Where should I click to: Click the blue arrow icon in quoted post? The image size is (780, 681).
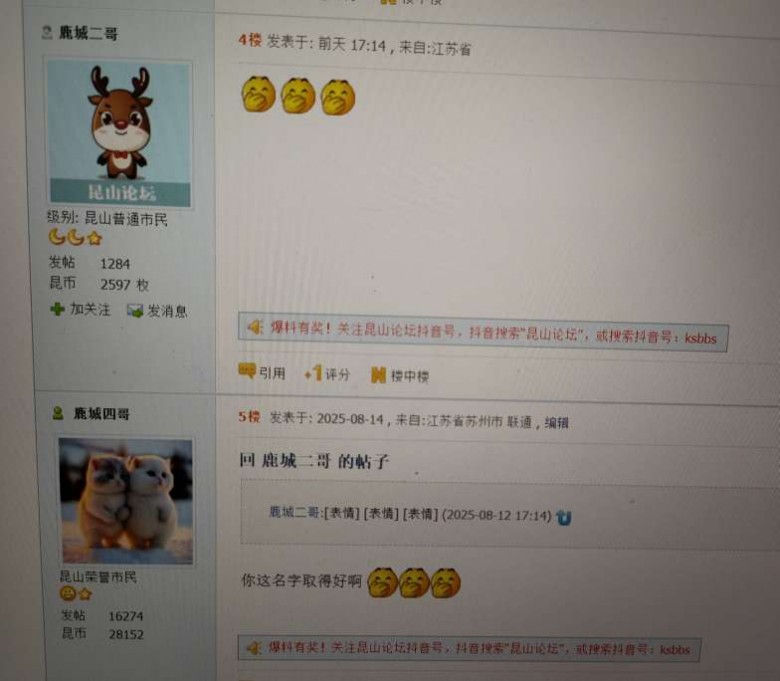(x=564, y=517)
